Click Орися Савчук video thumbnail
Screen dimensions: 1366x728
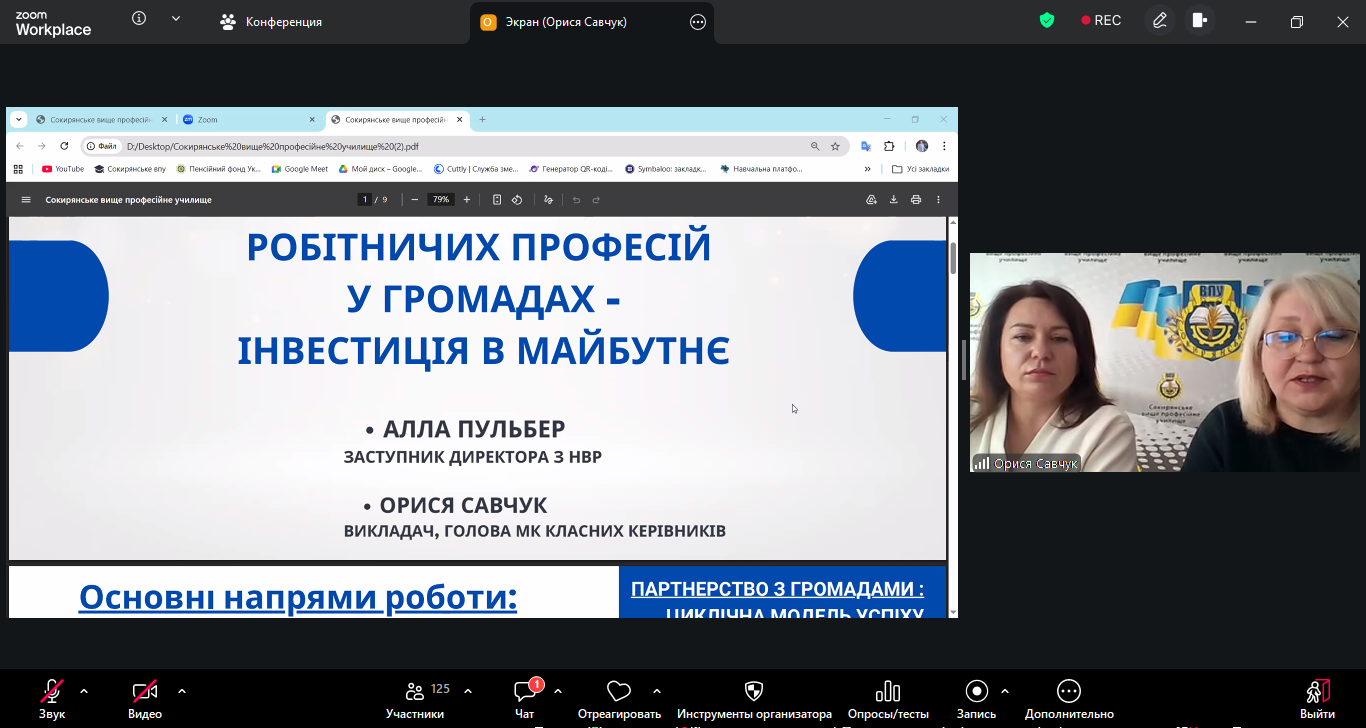click(1164, 362)
